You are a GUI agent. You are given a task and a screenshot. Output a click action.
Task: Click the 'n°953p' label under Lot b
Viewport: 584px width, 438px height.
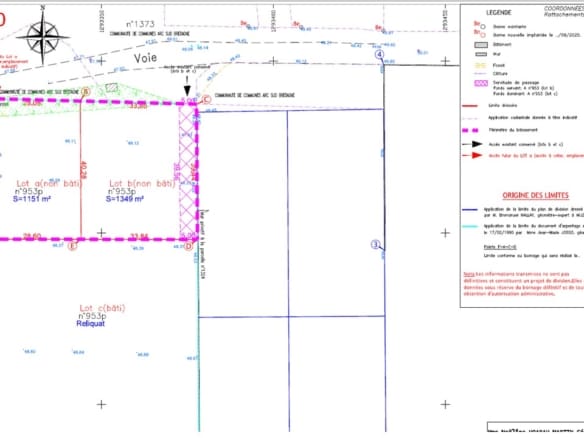[122, 191]
